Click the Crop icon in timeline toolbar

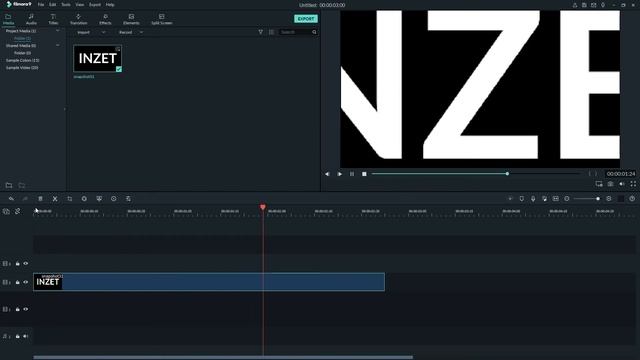(69, 199)
